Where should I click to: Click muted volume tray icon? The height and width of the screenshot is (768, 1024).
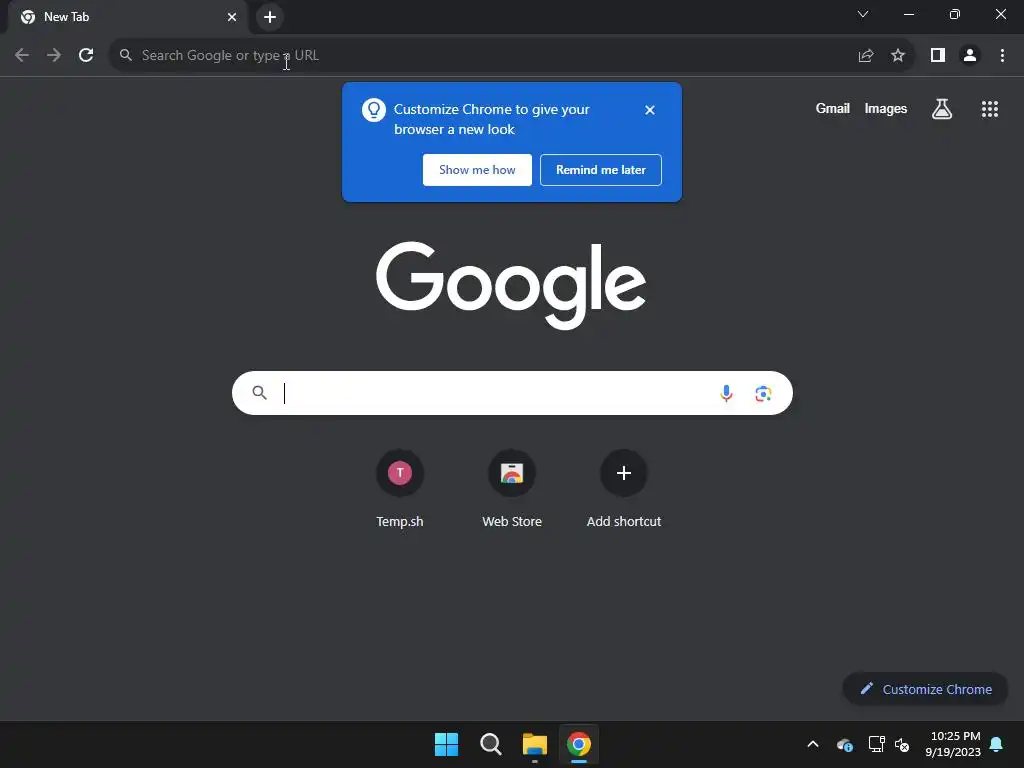(902, 744)
